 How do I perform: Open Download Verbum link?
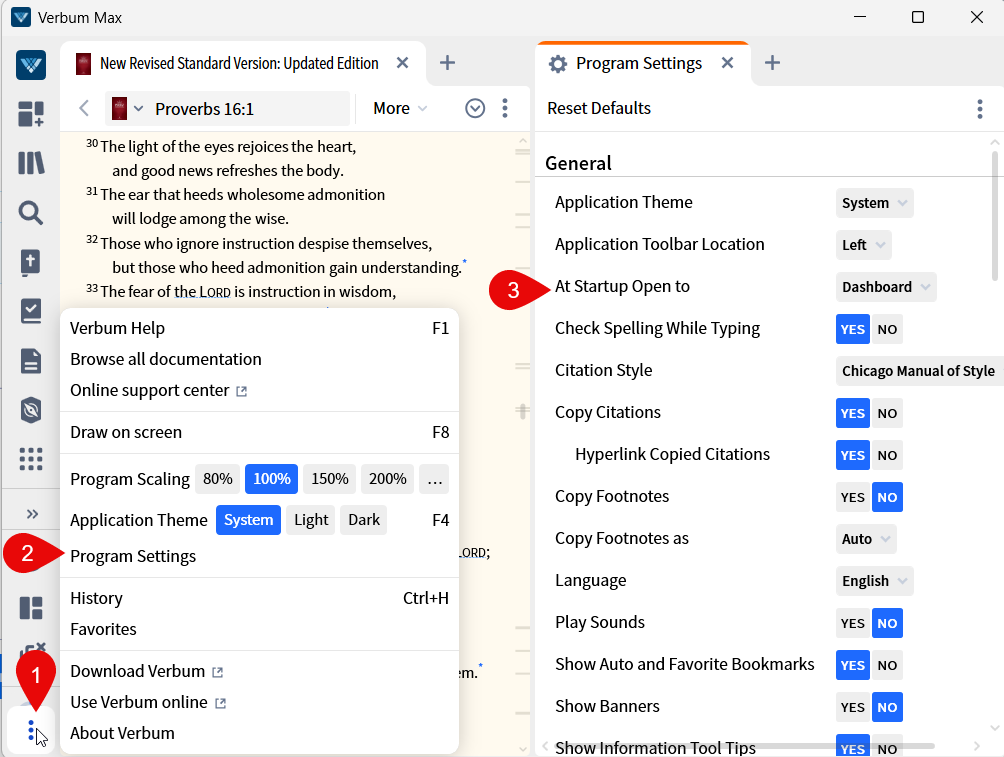point(147,671)
